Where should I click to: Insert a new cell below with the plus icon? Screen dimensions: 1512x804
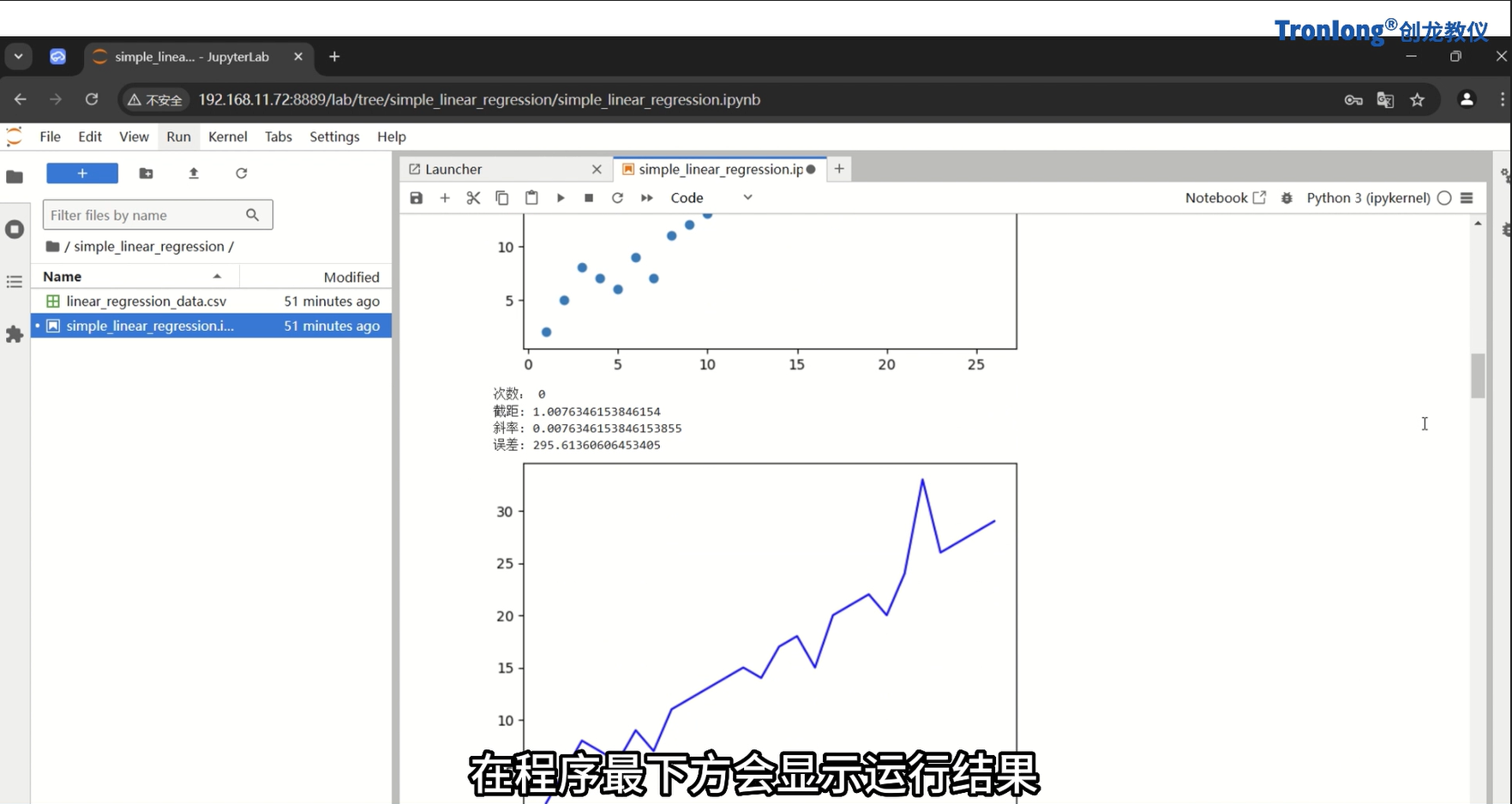(445, 198)
